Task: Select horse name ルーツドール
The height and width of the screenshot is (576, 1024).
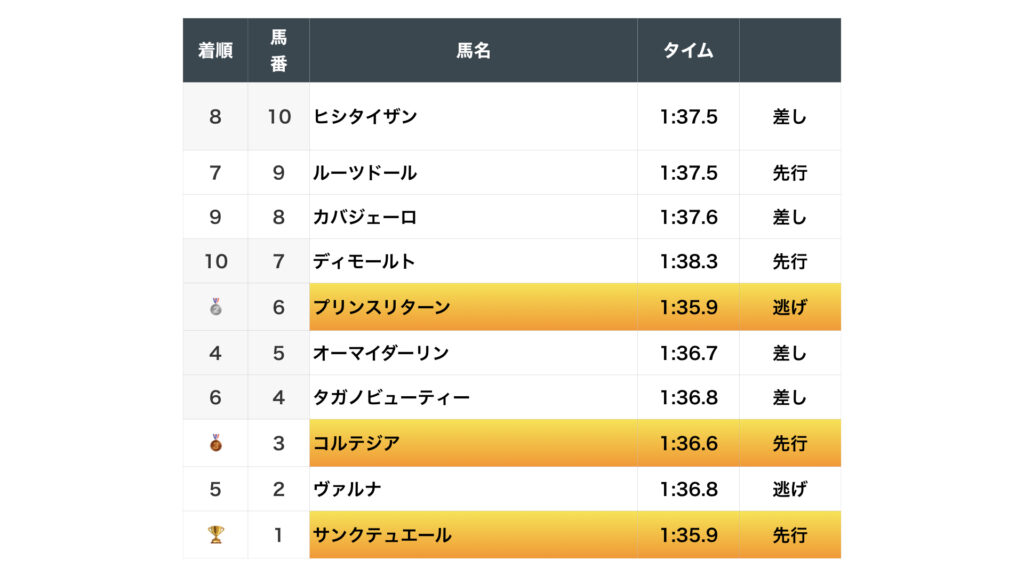Action: click(365, 173)
